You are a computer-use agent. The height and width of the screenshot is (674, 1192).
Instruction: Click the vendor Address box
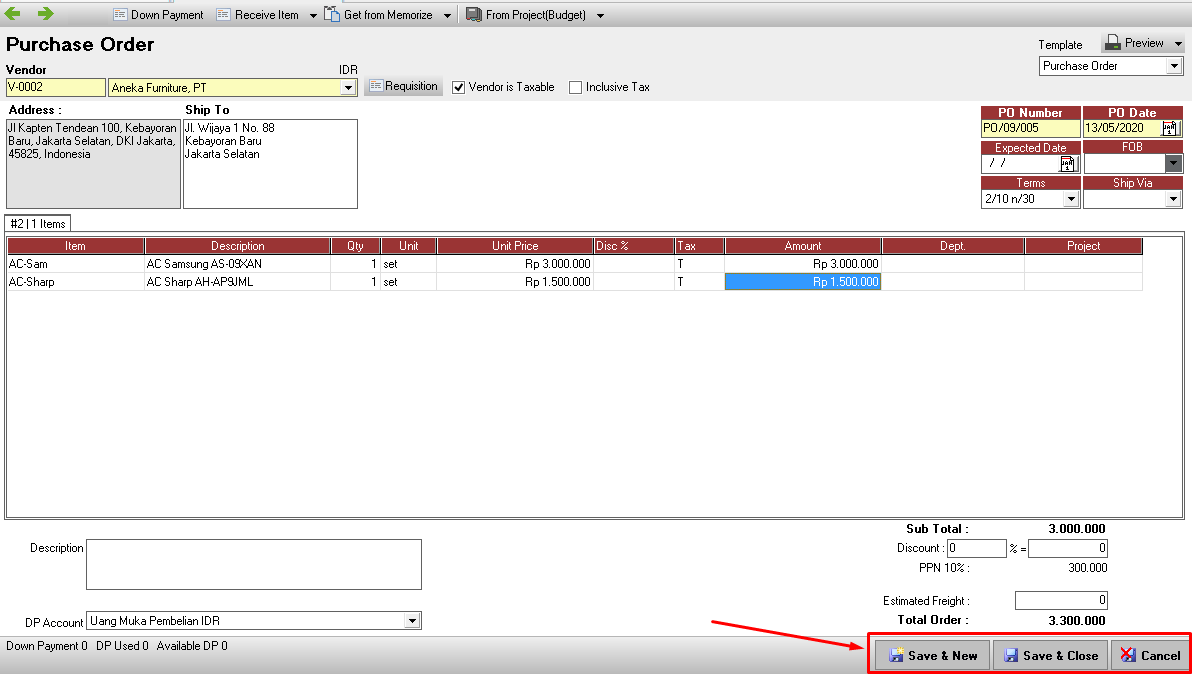(94, 163)
